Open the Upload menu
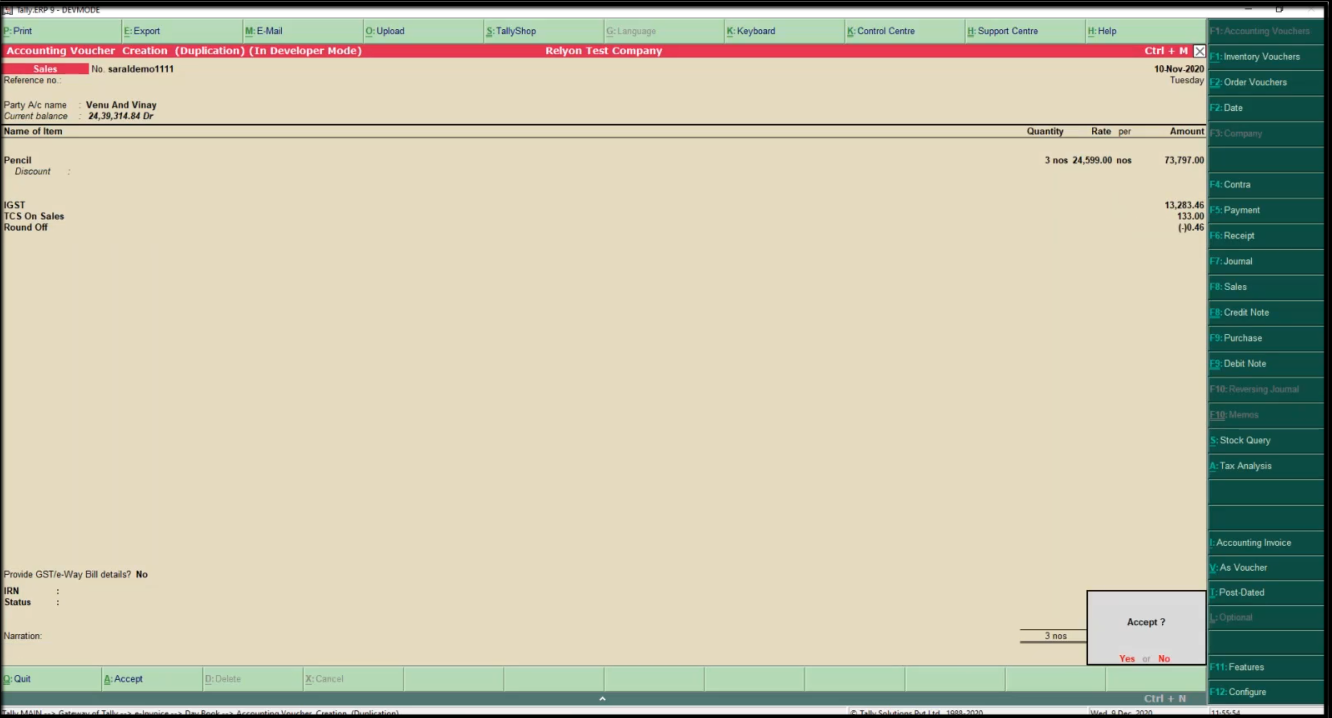Screen dimensions: 1332x718 tap(422, 31)
